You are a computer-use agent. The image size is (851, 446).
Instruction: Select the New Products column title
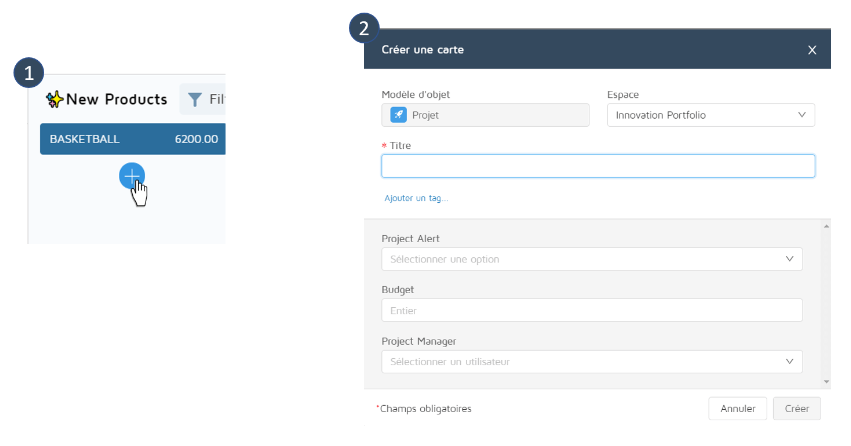(116, 99)
